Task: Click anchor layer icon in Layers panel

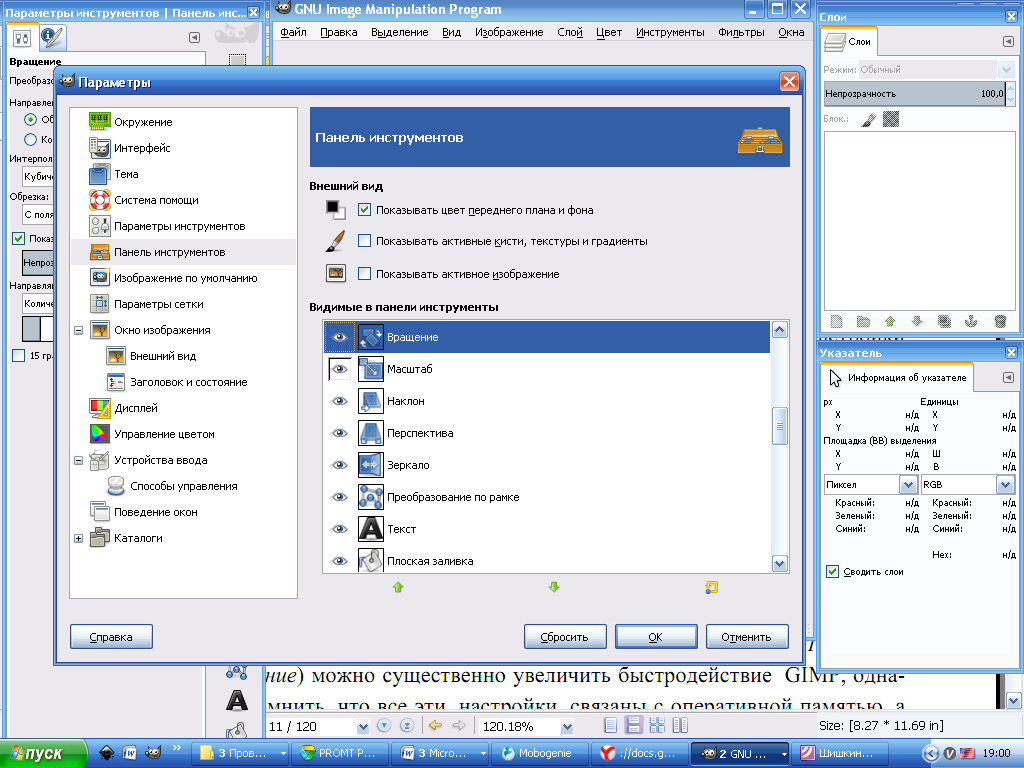Action: coord(971,321)
